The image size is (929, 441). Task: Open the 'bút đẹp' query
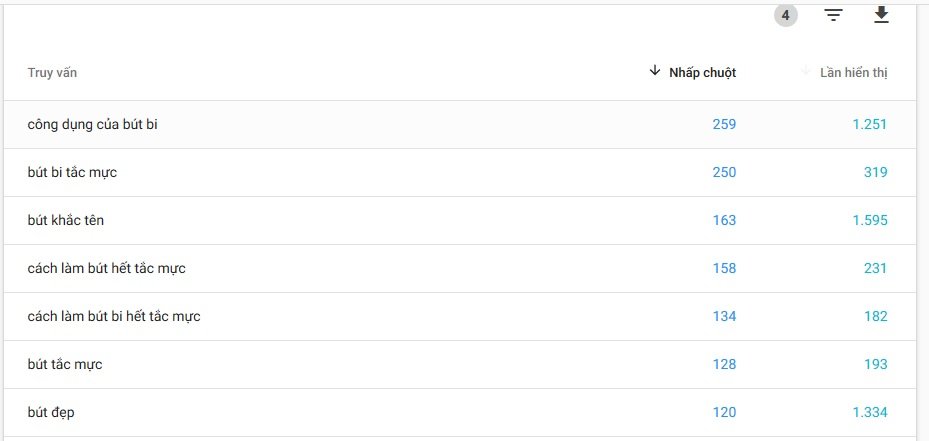point(52,413)
